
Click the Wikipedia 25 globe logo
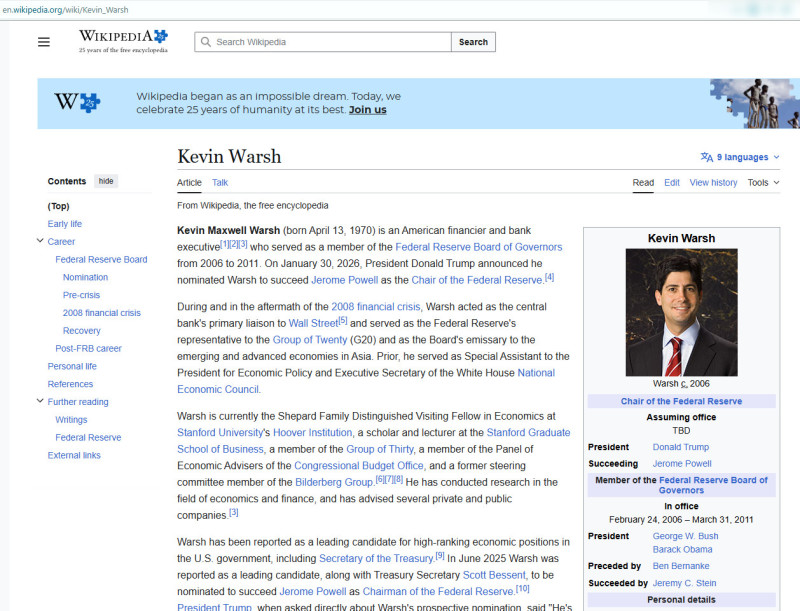click(x=123, y=41)
